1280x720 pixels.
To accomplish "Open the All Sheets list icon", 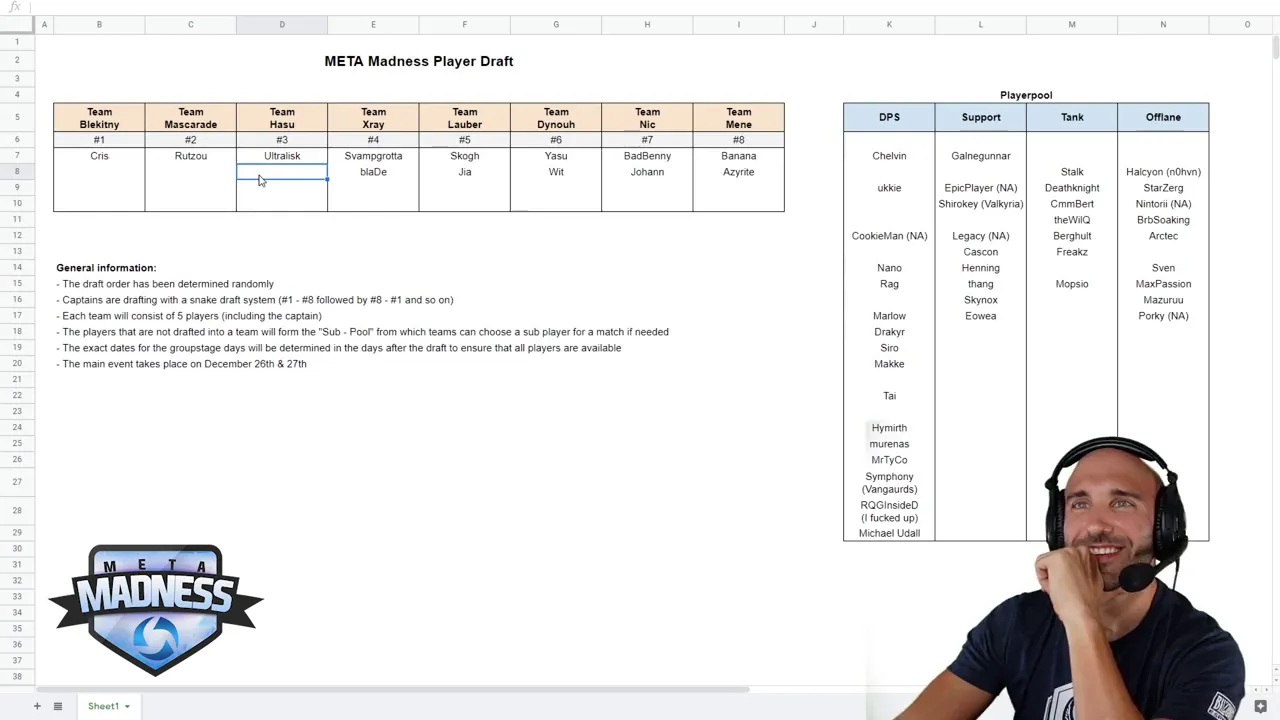I will pyautogui.click(x=58, y=706).
